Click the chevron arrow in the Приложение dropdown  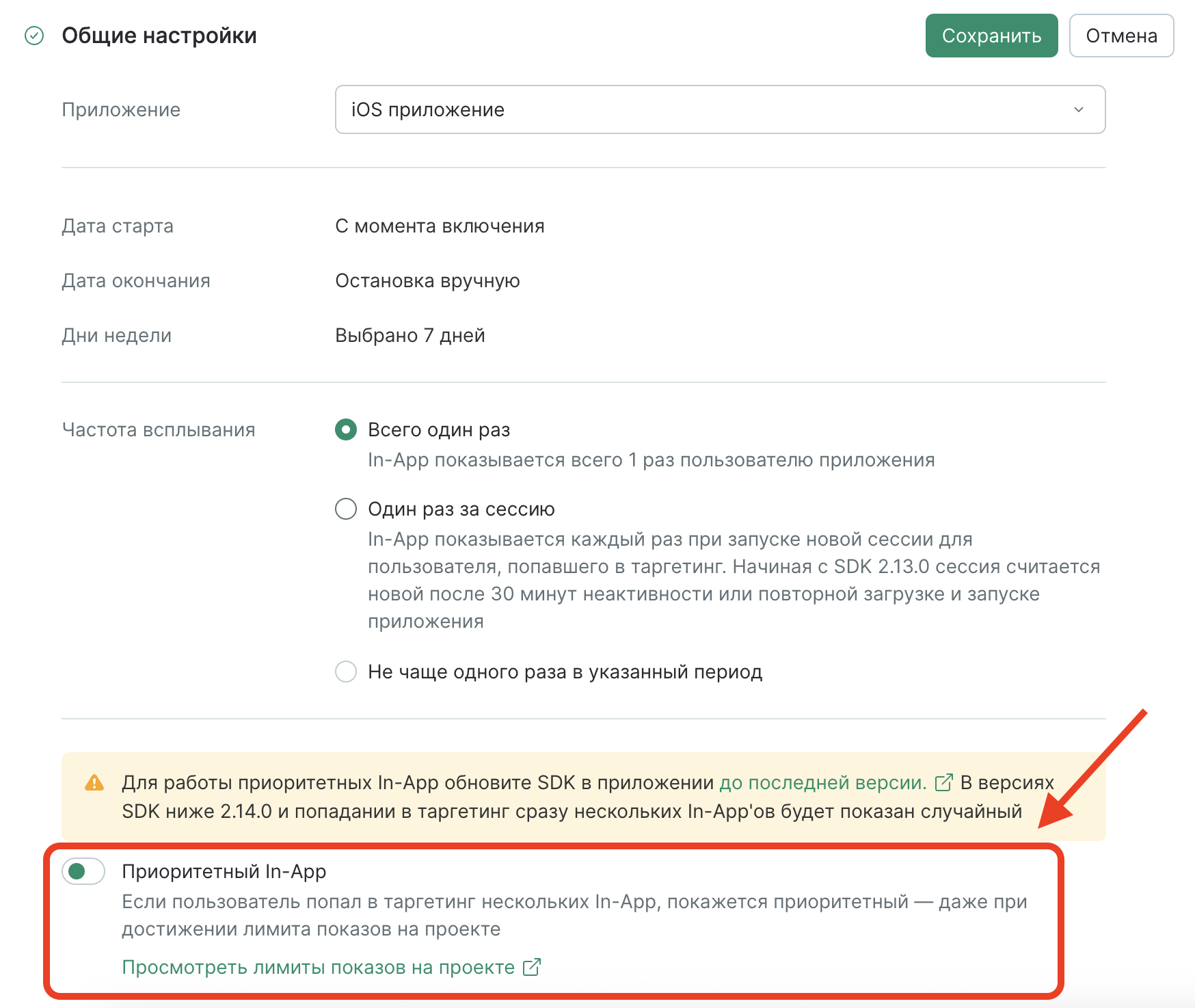[1079, 109]
